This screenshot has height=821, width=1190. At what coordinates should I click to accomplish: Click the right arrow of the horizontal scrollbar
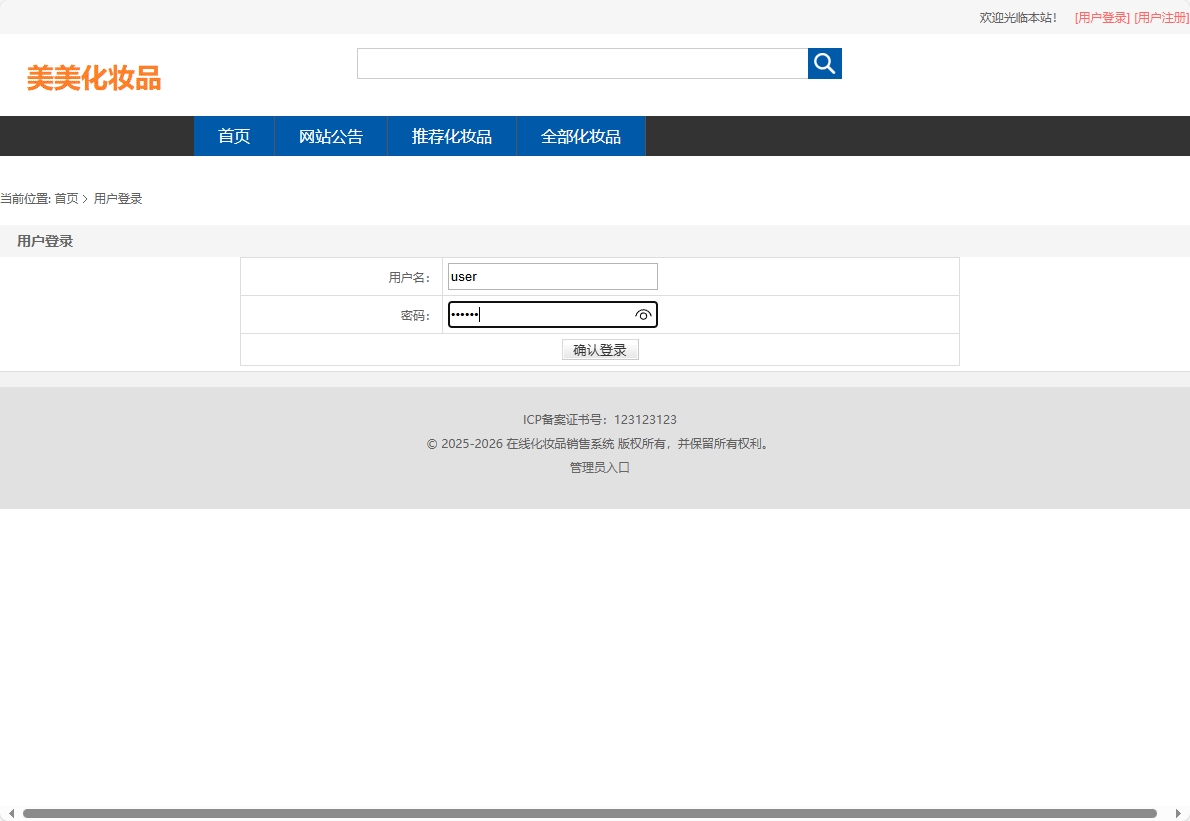[1182, 812]
